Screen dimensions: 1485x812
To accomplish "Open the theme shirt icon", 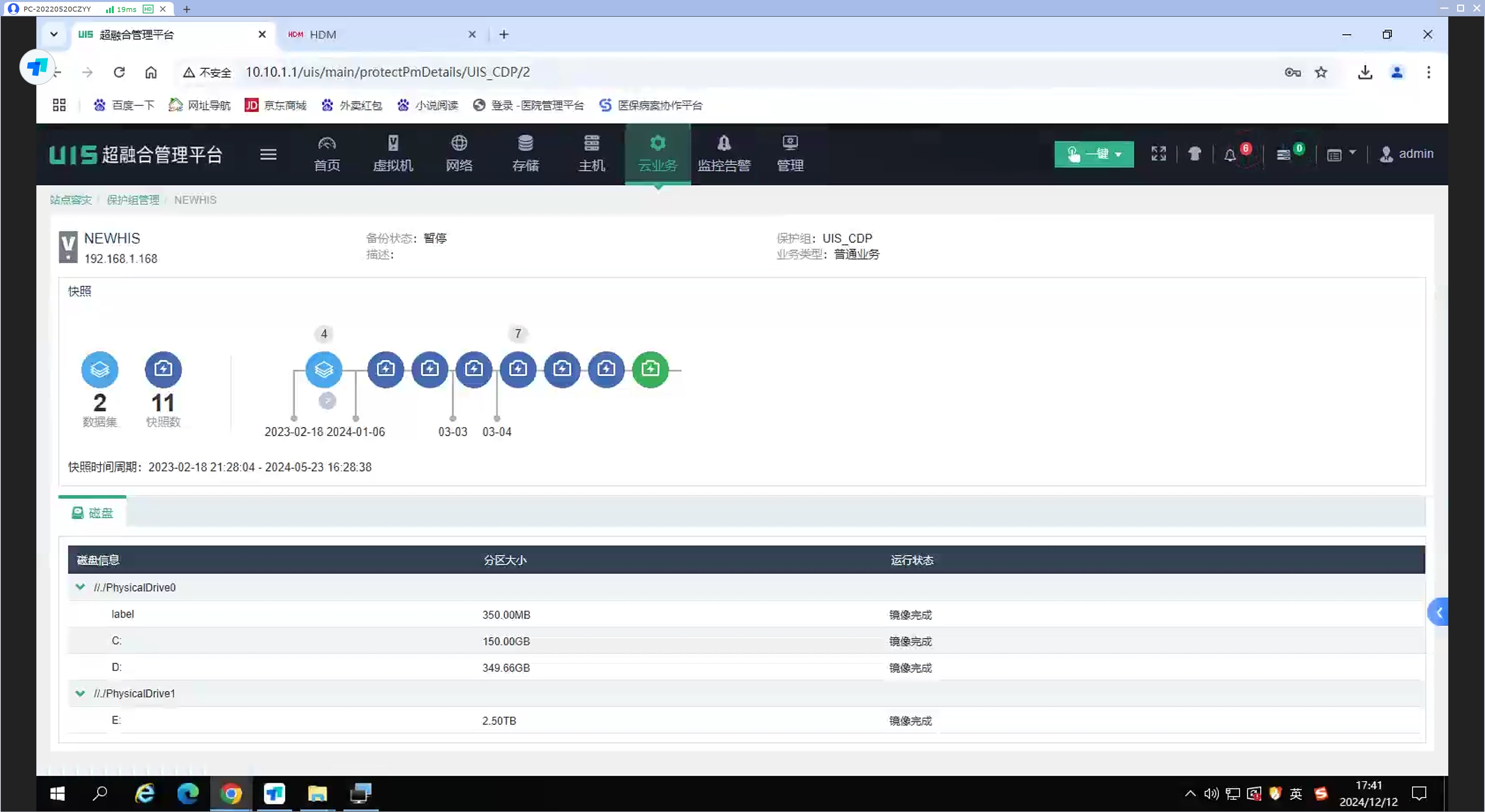I will pos(1195,154).
